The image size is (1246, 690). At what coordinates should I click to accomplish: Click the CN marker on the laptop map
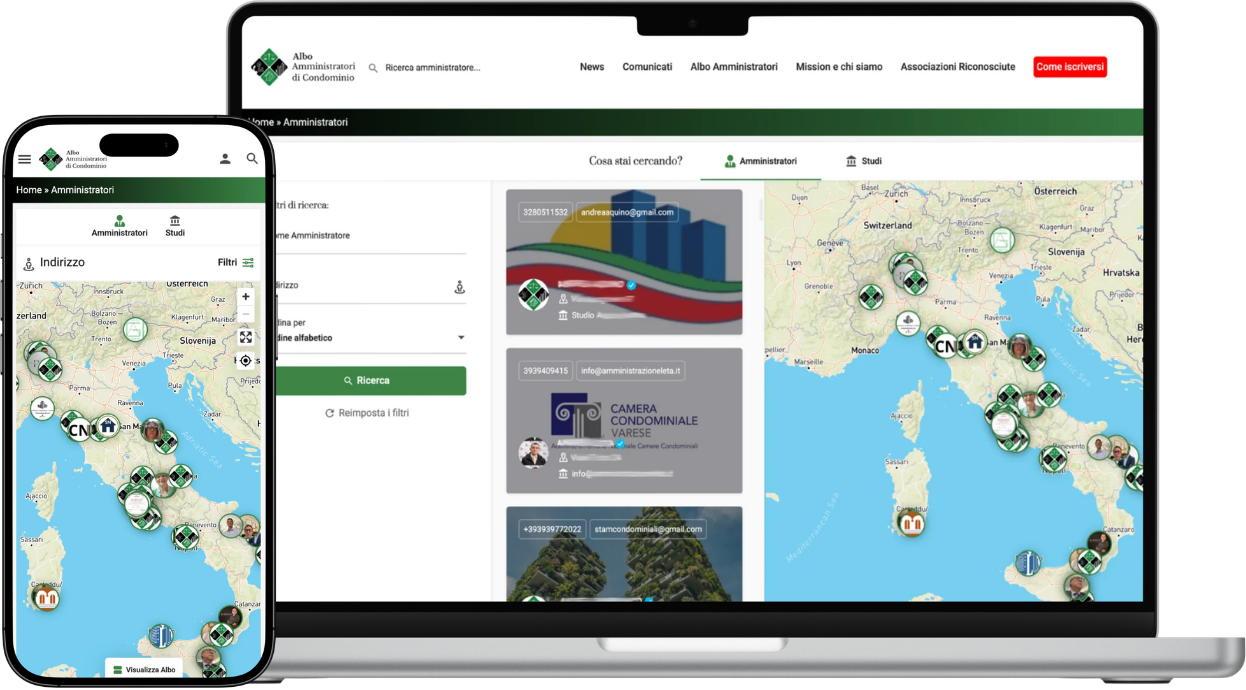tap(945, 347)
